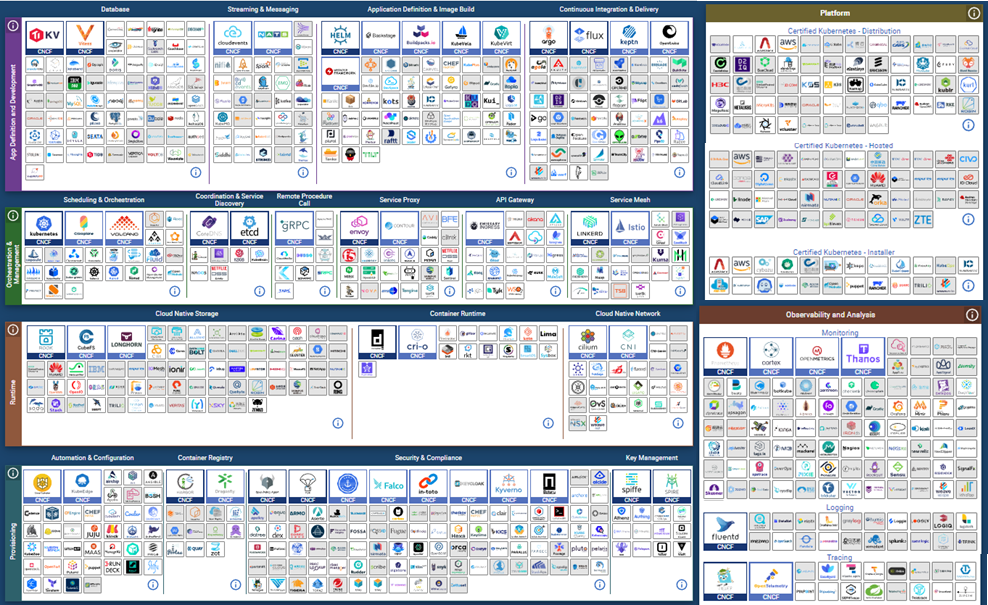Open the cortex project card

[771, 356]
